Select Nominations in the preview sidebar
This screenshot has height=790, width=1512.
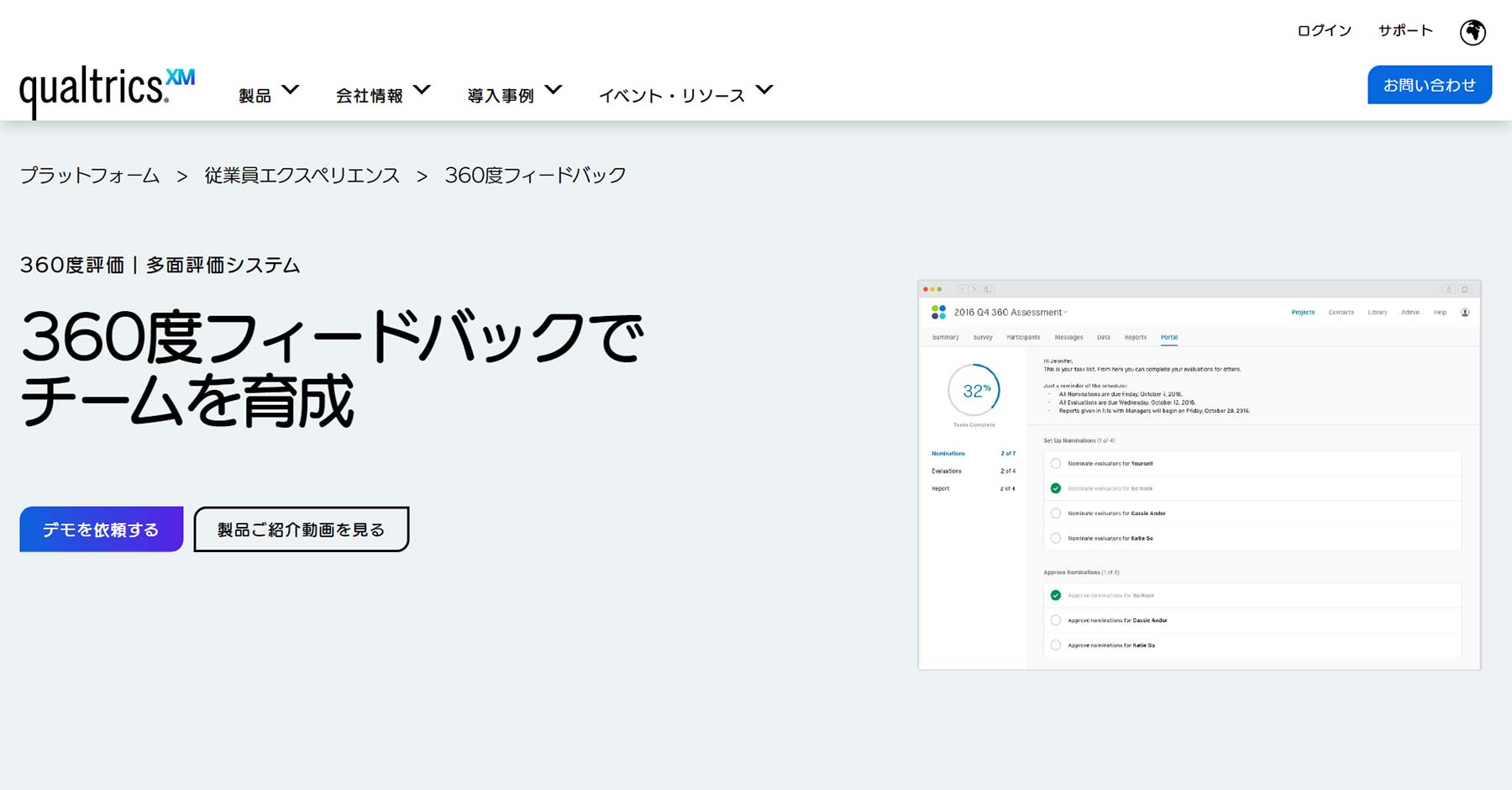[948, 454]
